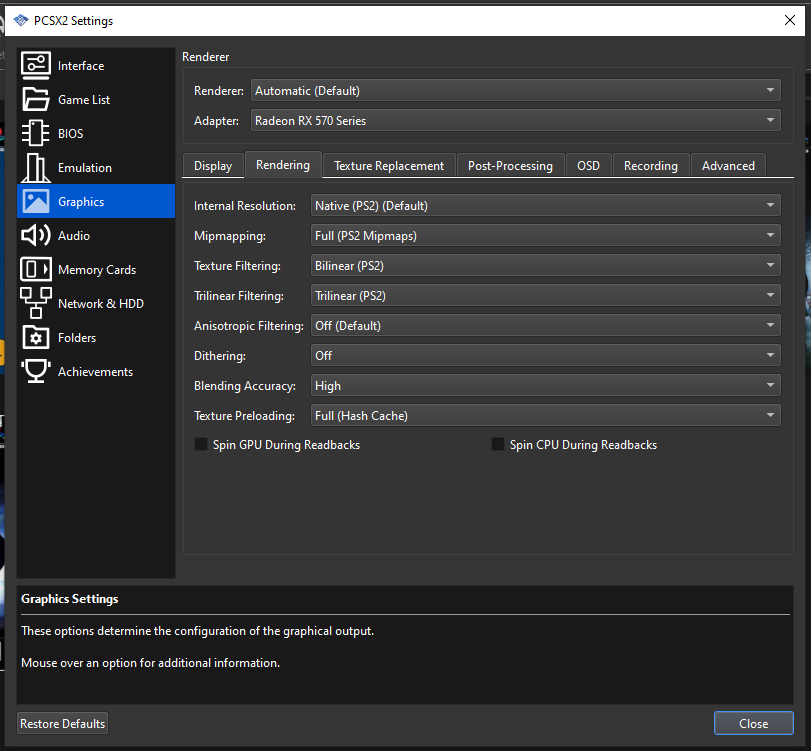
Task: Select the Graphics settings icon
Action: click(35, 201)
